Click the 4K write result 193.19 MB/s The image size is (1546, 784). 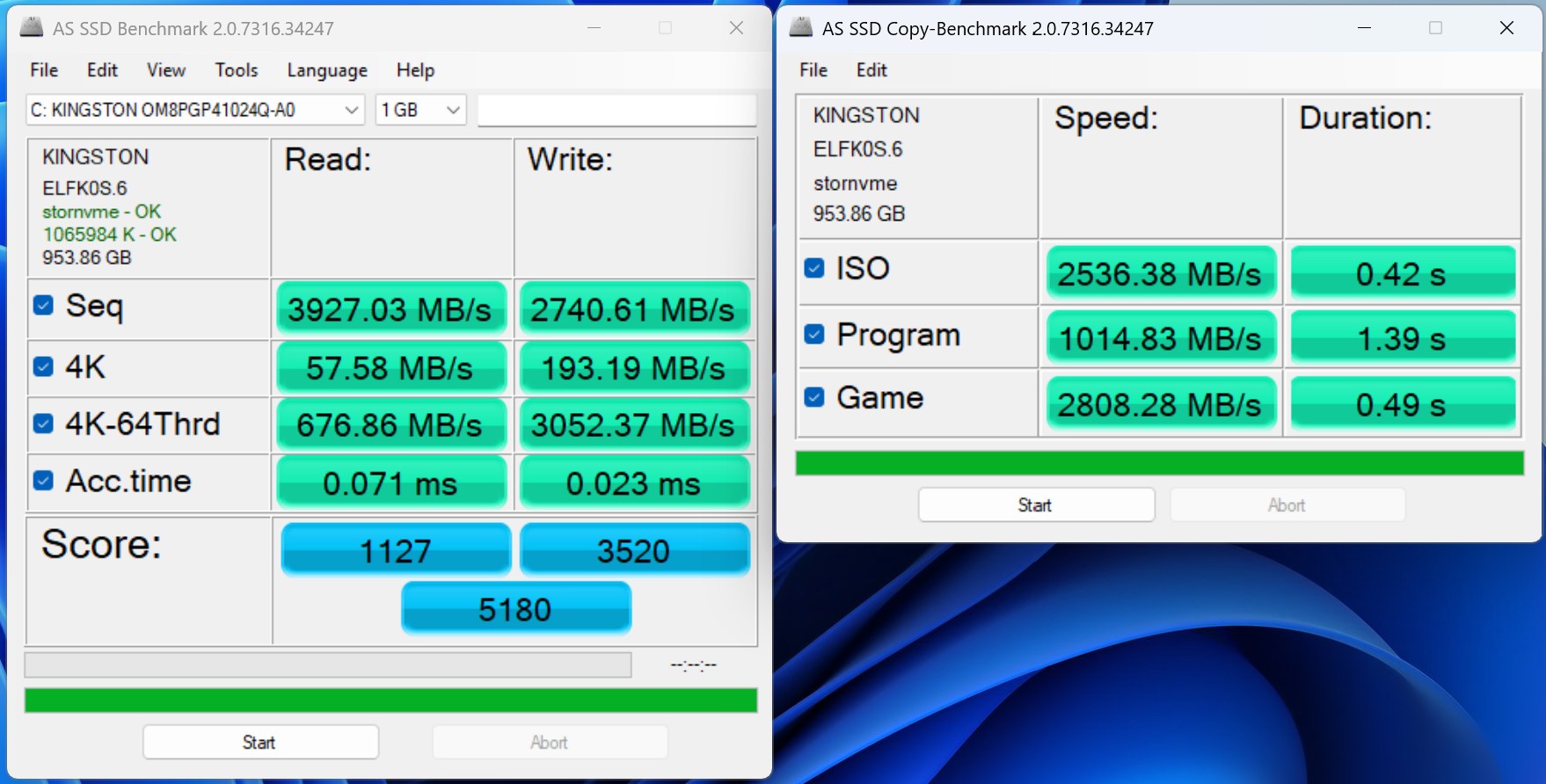point(634,368)
